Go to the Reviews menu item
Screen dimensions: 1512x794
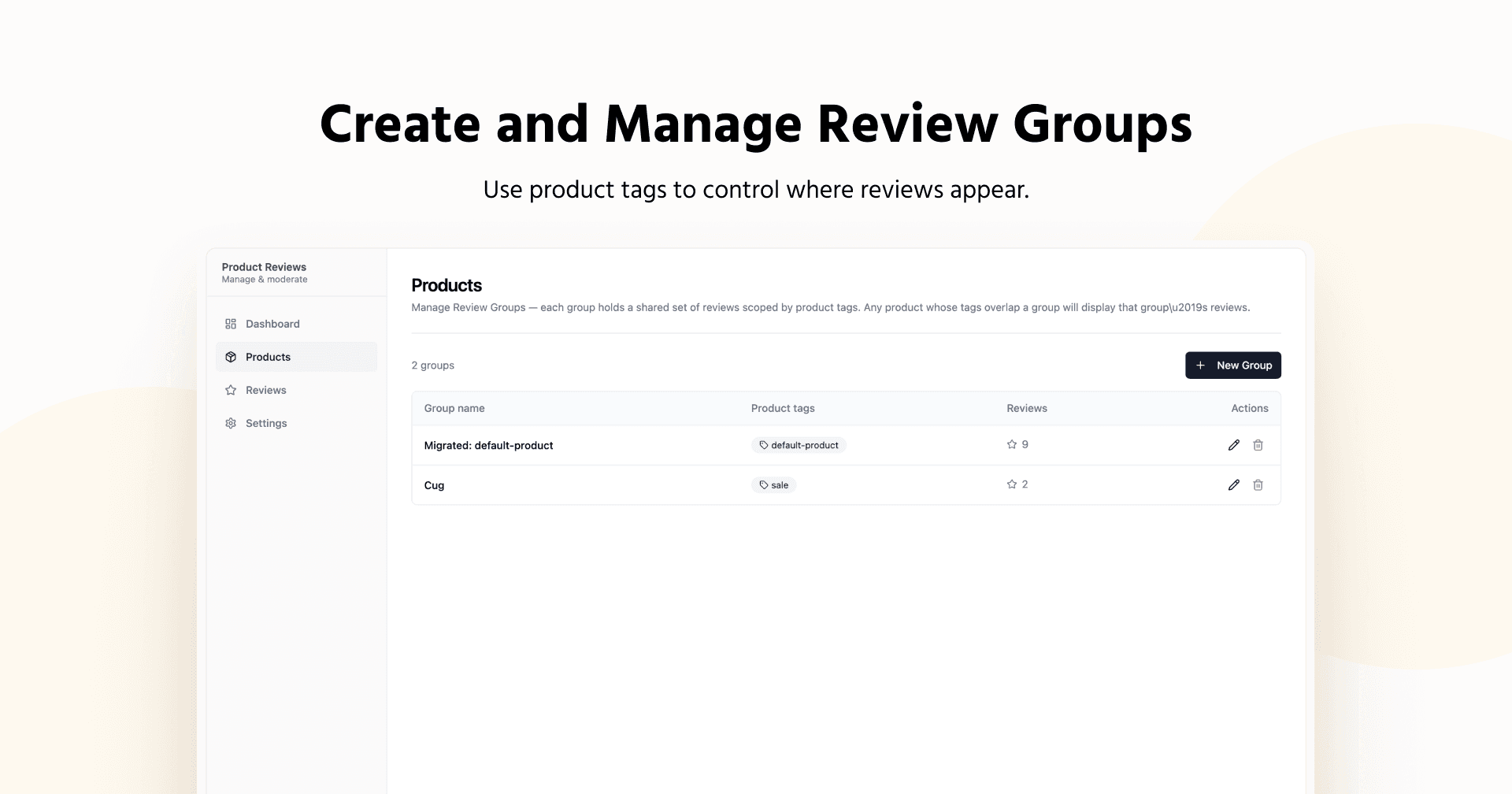[296, 390]
